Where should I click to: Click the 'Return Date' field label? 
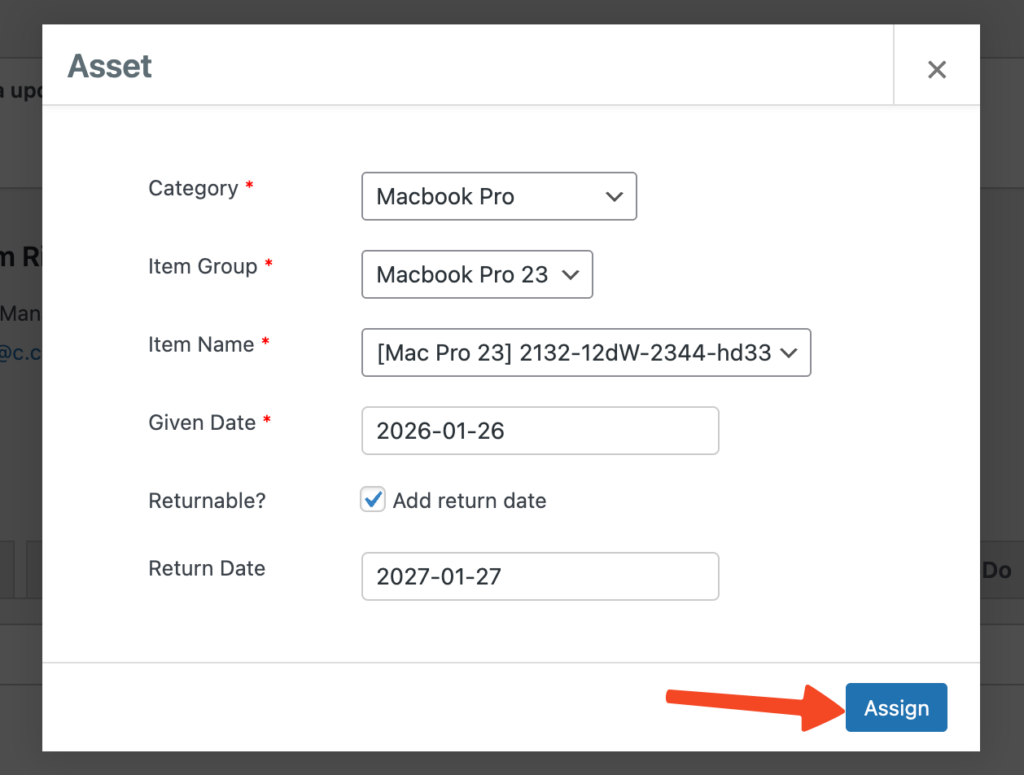coord(207,569)
